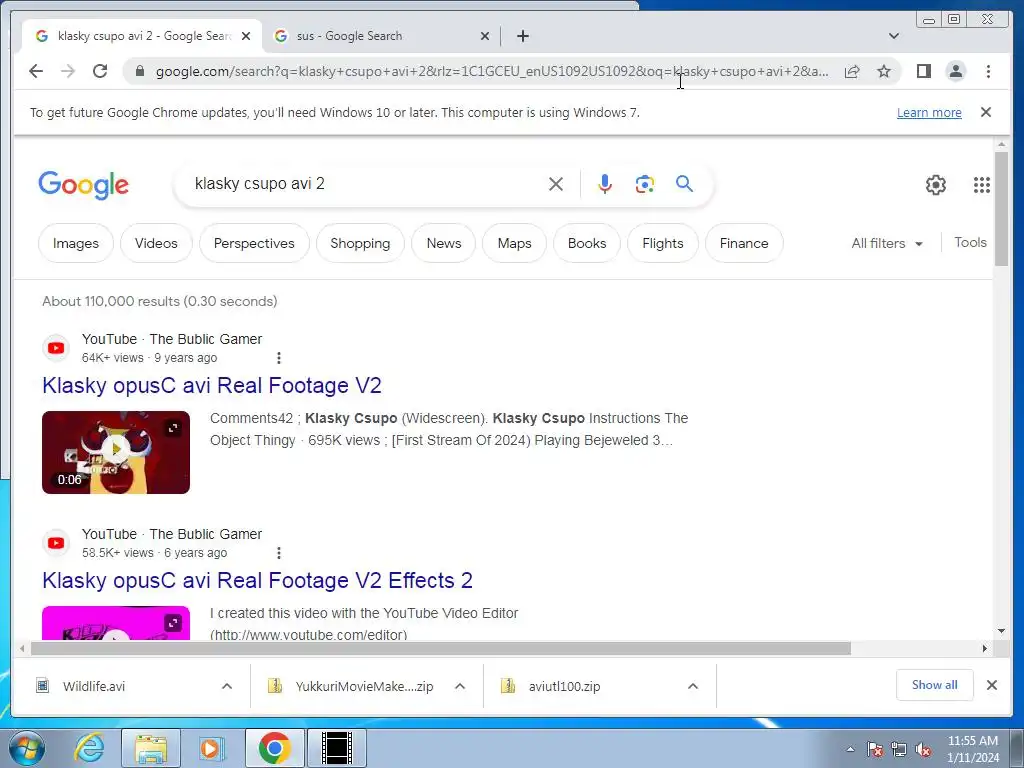The height and width of the screenshot is (768, 1024).
Task: View site information lock icon
Action: coord(139,71)
